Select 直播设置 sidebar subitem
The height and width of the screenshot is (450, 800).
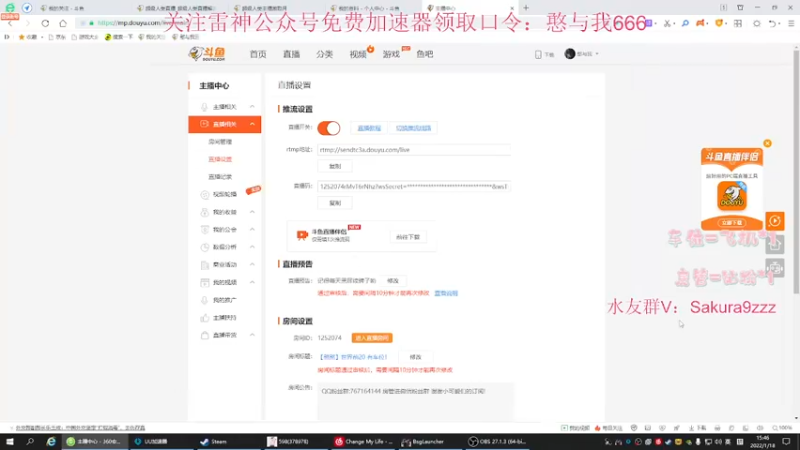click(x=220, y=159)
